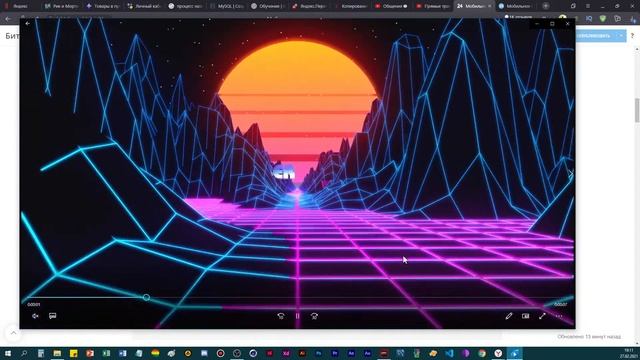Open Adobe Illustrator from the taskbar
The width and height of the screenshot is (640, 360).
(302, 353)
